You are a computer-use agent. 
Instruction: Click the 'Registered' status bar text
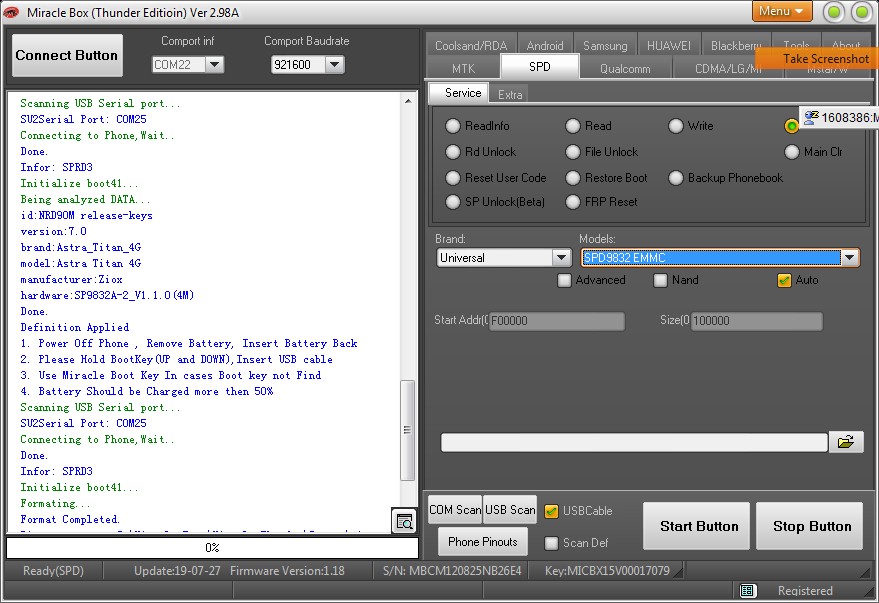[x=805, y=591]
